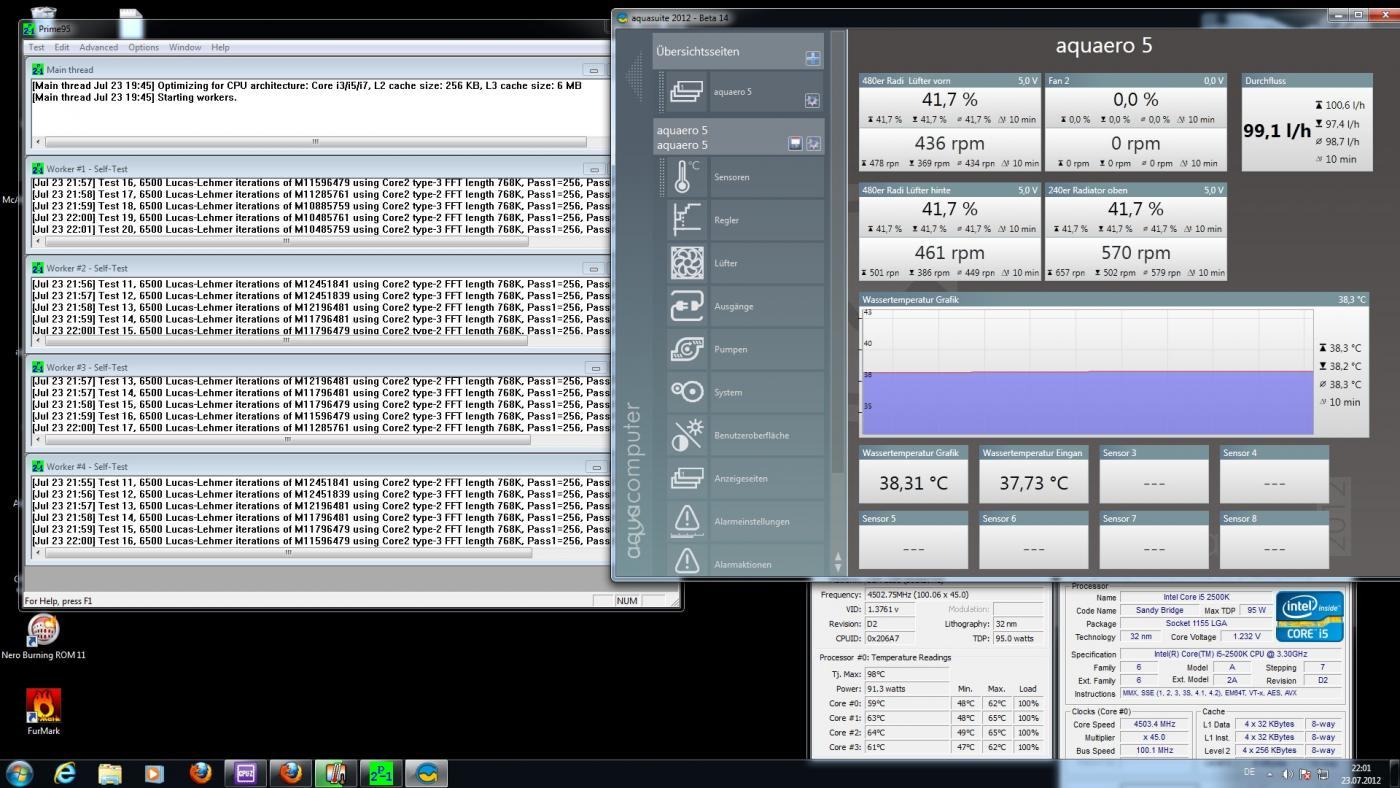Open the Windows Start button

point(19,773)
